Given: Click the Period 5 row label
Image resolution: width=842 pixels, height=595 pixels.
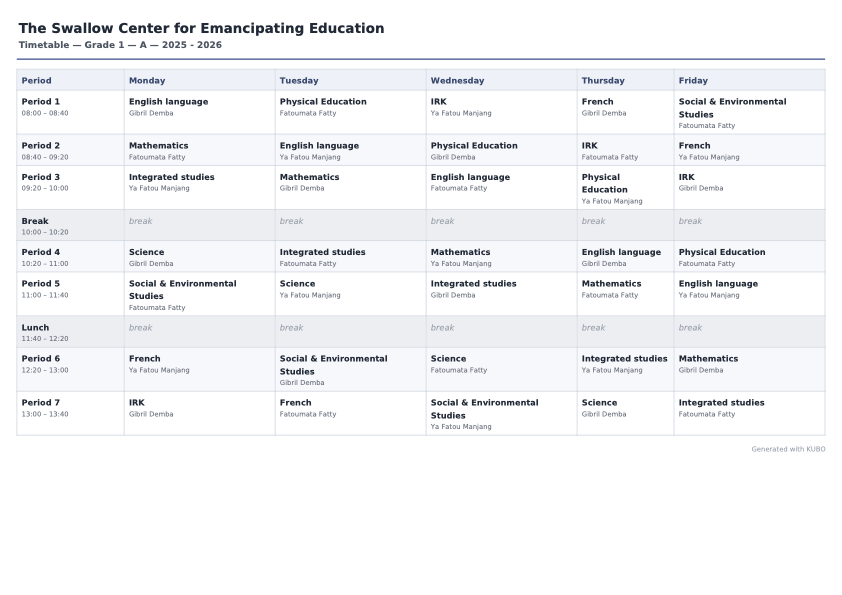Looking at the screenshot, I should pos(70,294).
